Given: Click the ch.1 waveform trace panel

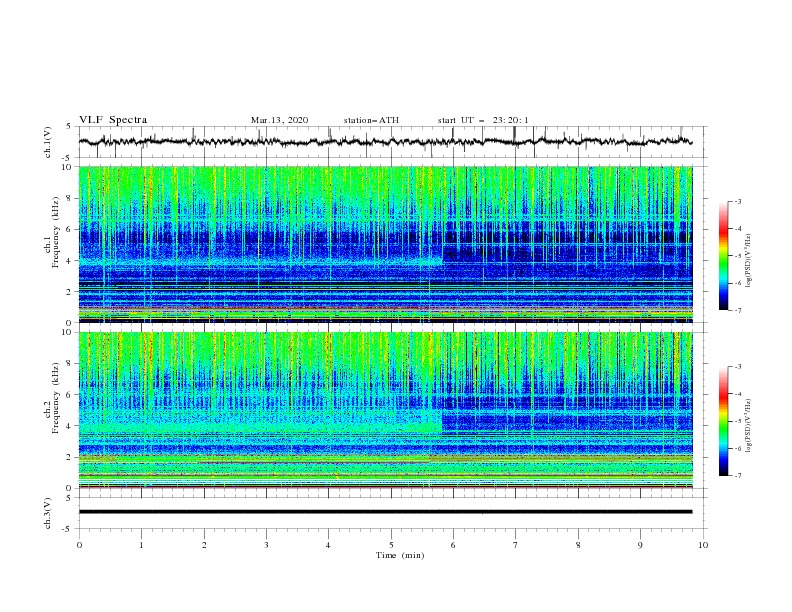Looking at the screenshot, I should click(x=393, y=142).
